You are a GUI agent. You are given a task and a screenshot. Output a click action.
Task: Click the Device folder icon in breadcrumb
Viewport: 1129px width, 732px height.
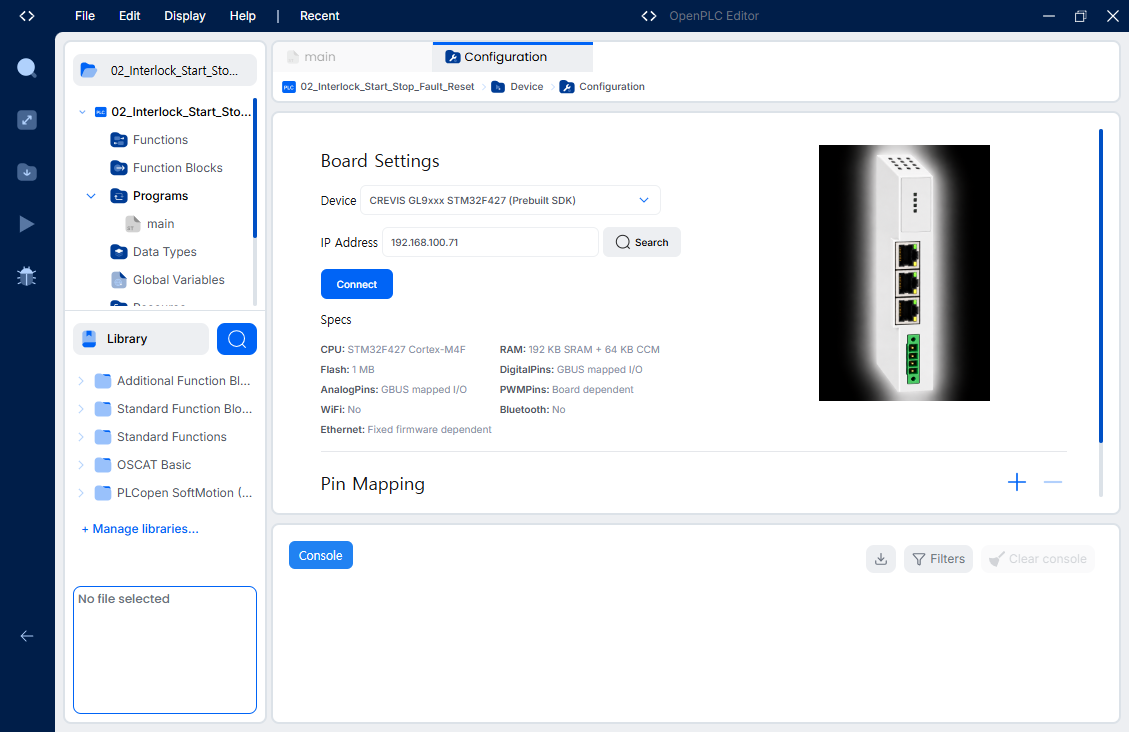[x=498, y=87]
